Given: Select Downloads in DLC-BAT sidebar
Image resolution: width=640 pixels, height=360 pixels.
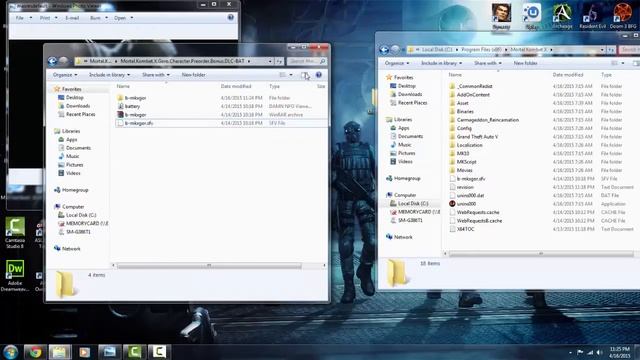Looking at the screenshot, I should 78,106.
